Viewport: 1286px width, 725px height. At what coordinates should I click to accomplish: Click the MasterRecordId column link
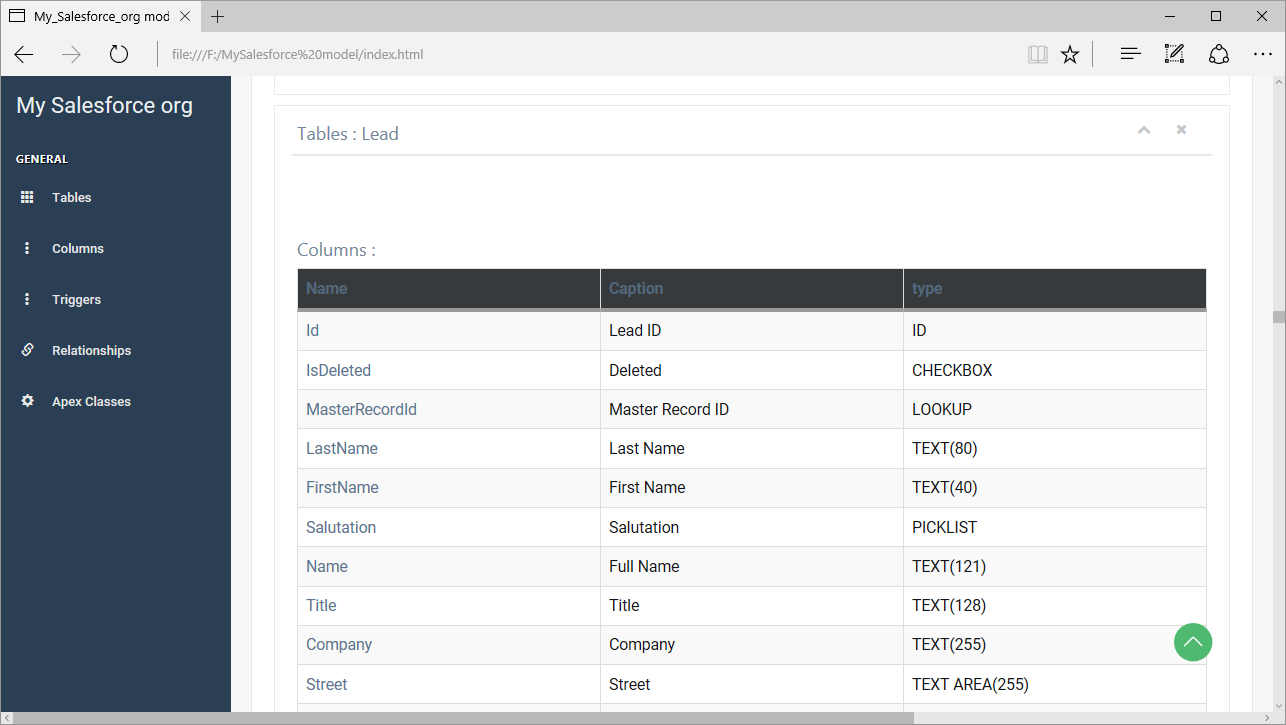361,409
